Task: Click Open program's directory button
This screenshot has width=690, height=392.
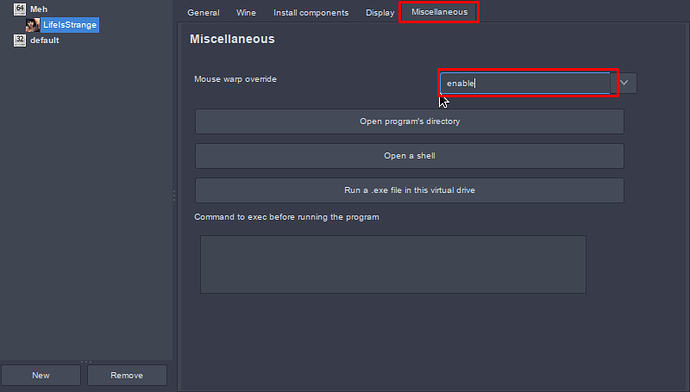Action: click(409, 121)
